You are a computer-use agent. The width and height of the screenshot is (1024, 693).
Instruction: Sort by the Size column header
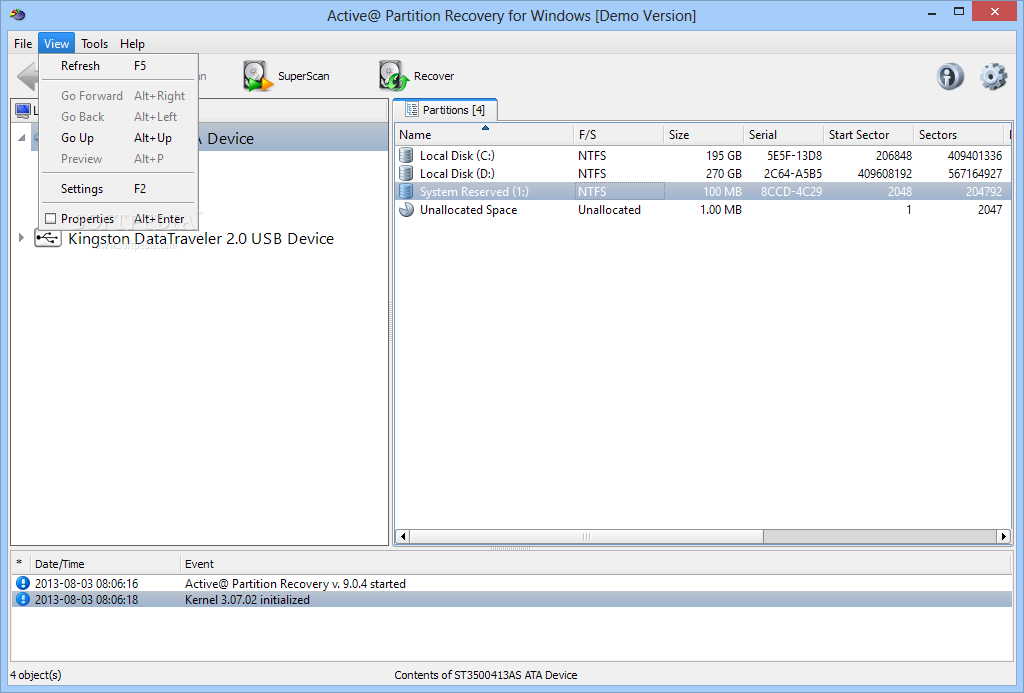(703, 135)
